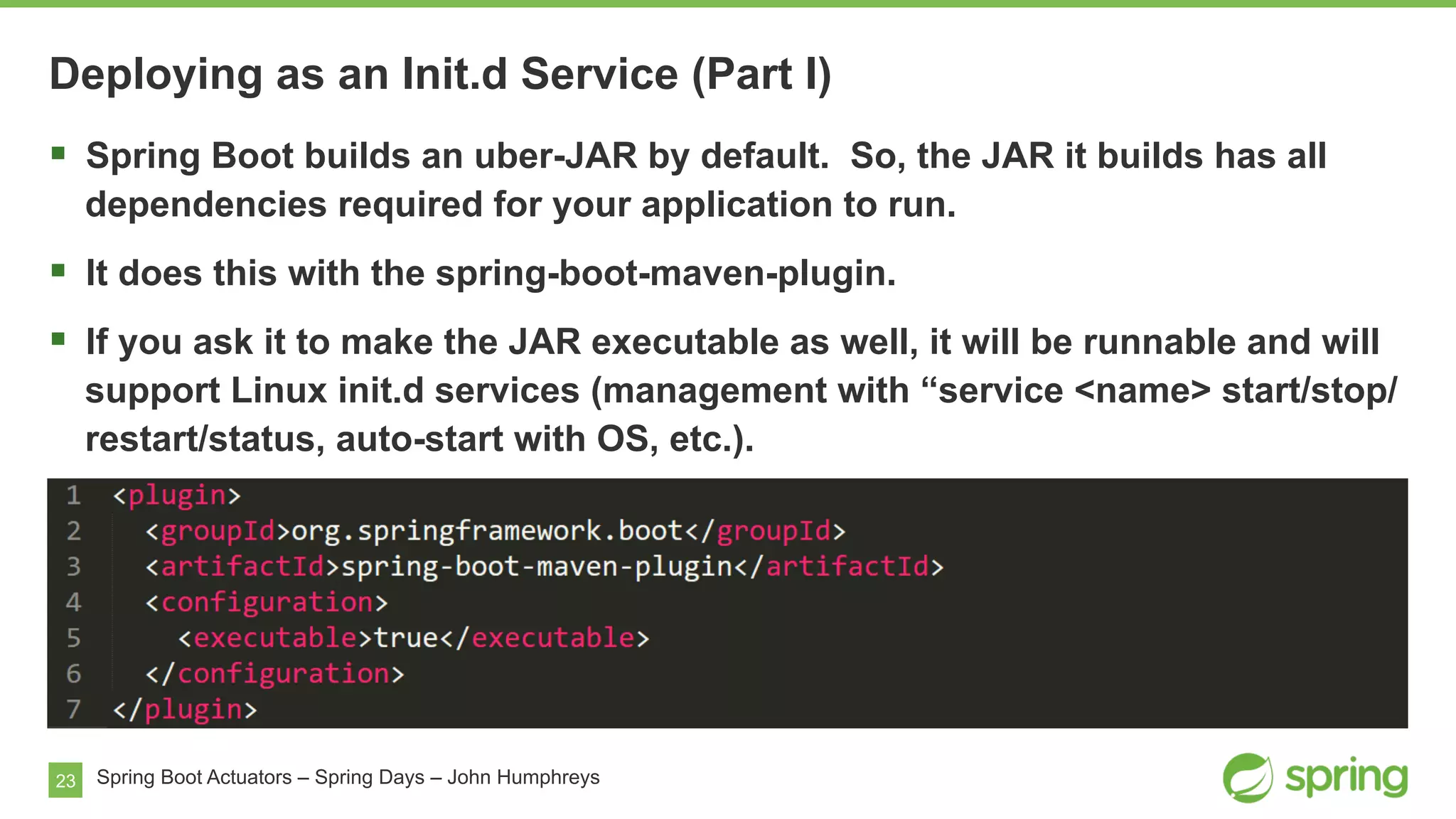
Task: Click the "spring" wordmark text in logo
Action: [1346, 778]
